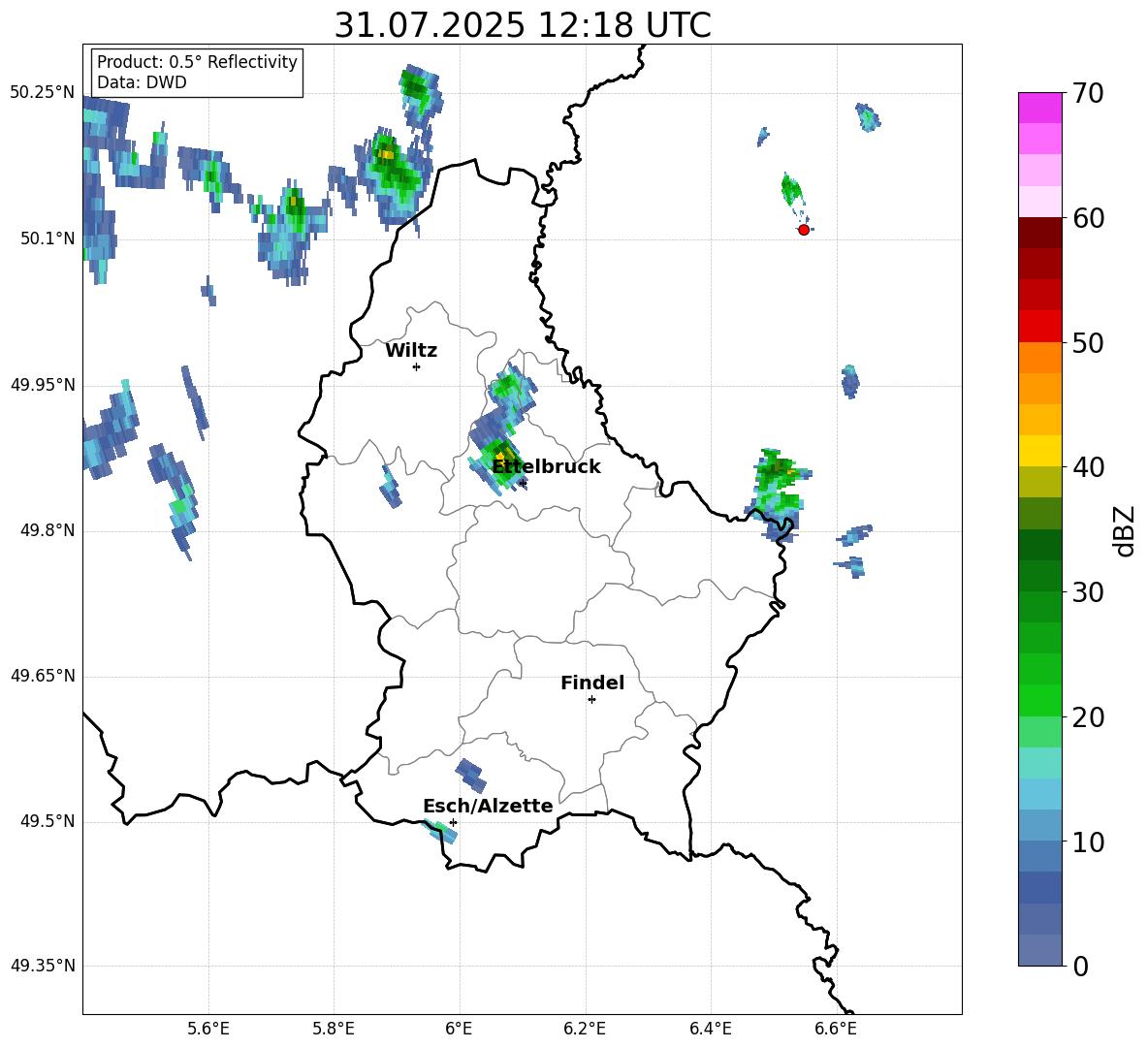Click the 6°E longitude label
Screen dimensions: 1148x1048
pos(459,1029)
